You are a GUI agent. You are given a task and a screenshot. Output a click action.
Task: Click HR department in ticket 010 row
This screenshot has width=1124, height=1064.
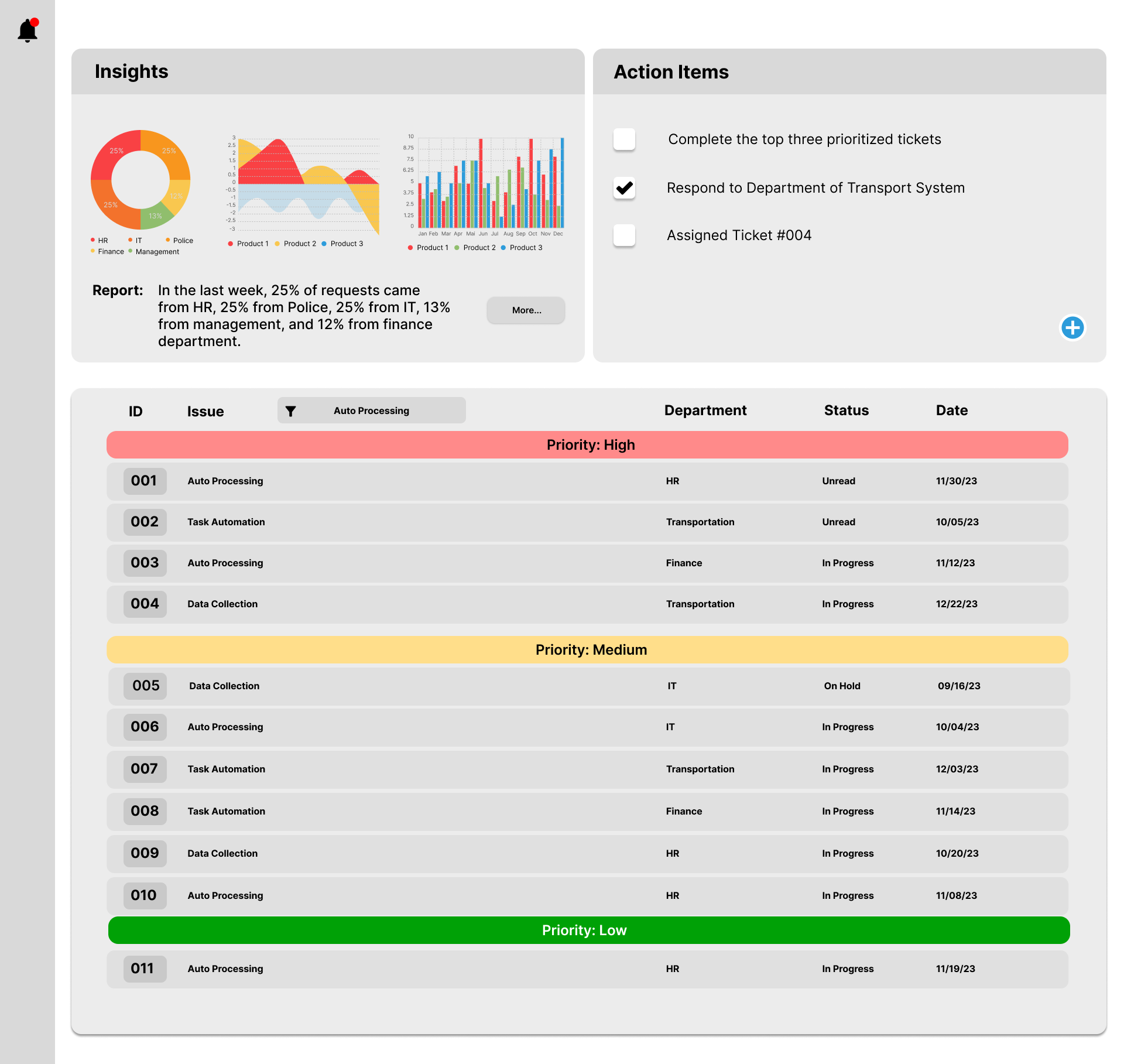pos(673,896)
